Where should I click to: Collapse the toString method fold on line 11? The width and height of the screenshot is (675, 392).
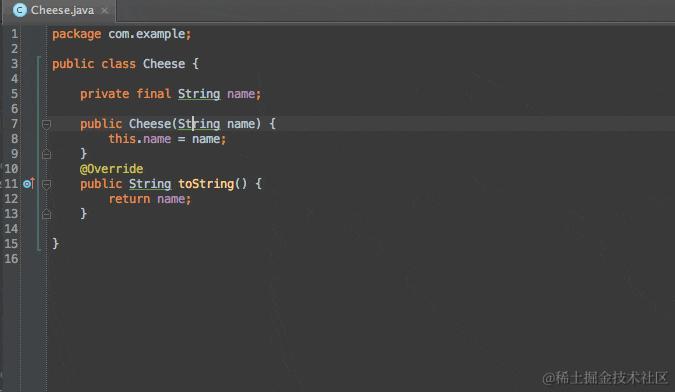click(x=46, y=185)
